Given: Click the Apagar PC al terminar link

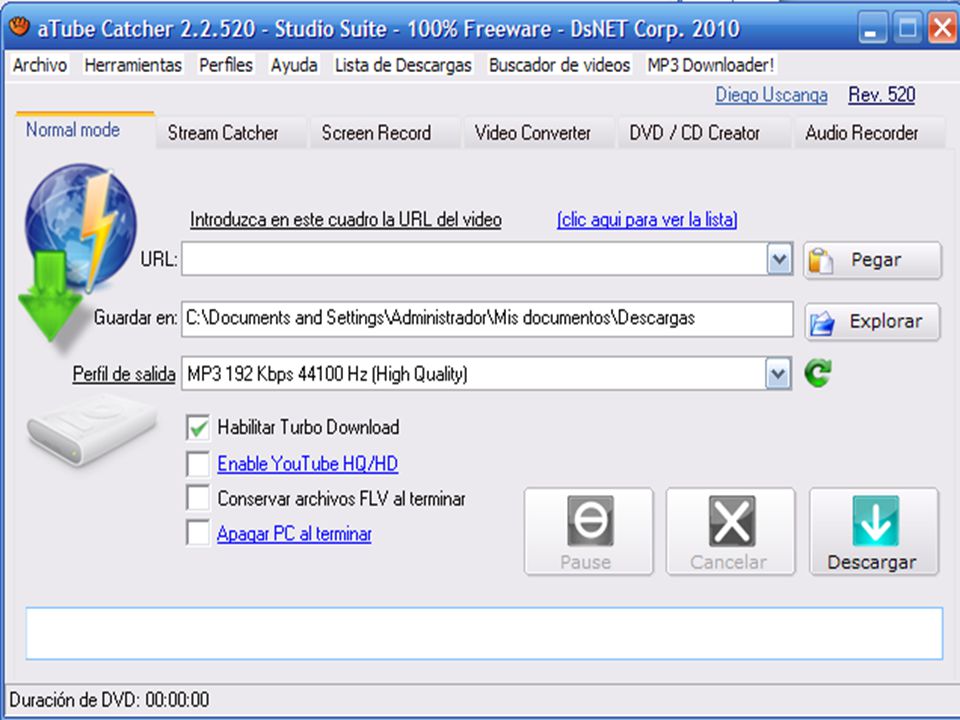Looking at the screenshot, I should point(294,534).
